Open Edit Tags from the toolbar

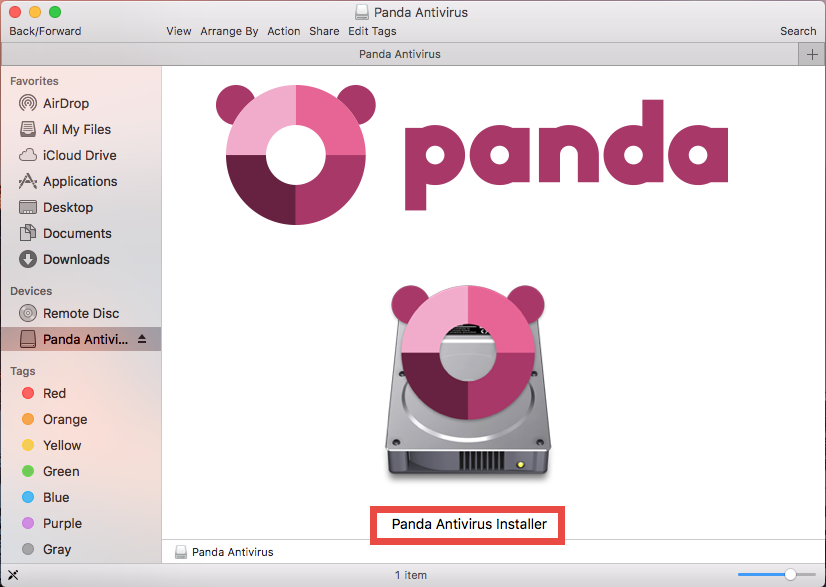(x=369, y=31)
